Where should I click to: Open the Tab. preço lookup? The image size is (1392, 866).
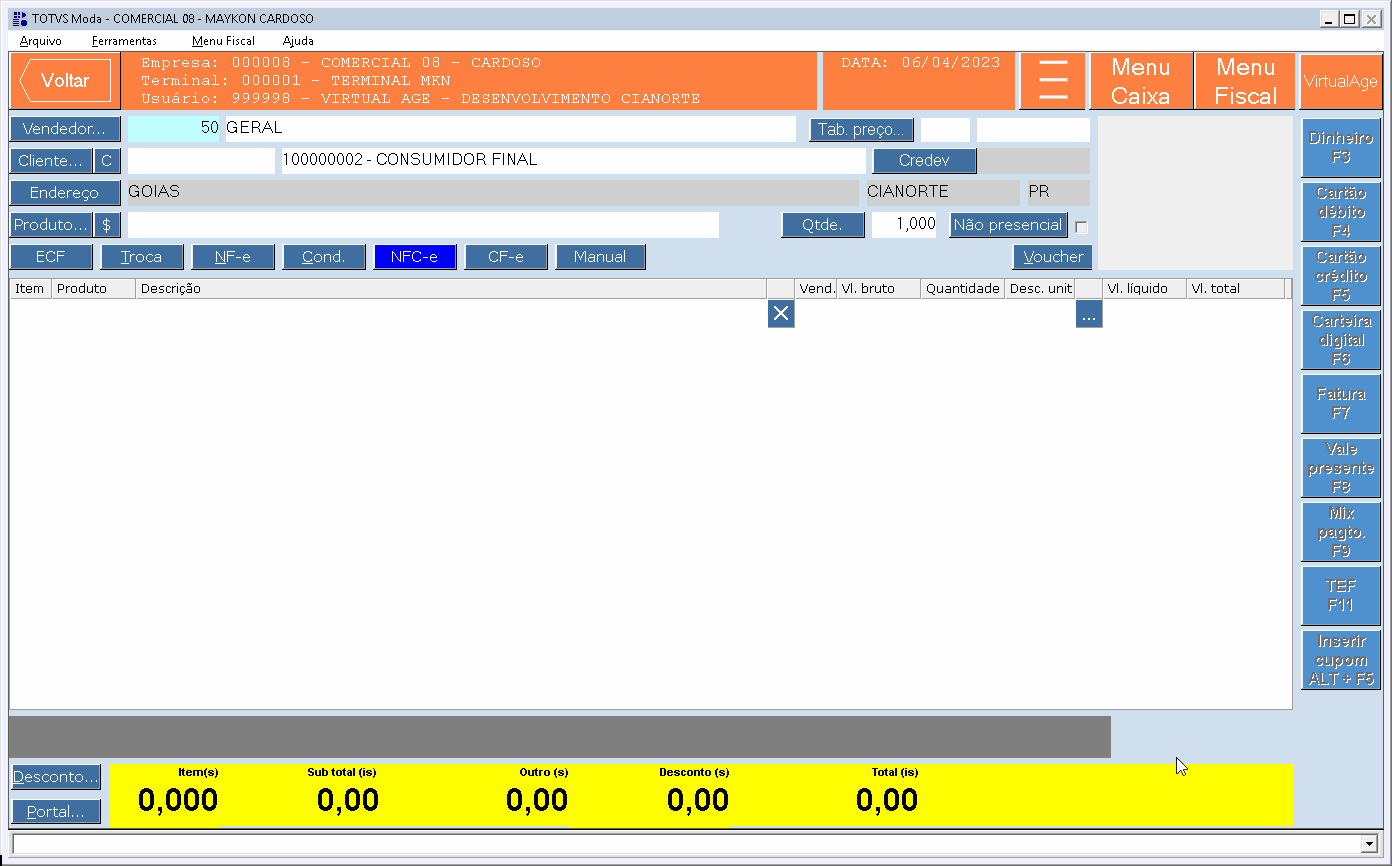pos(861,129)
